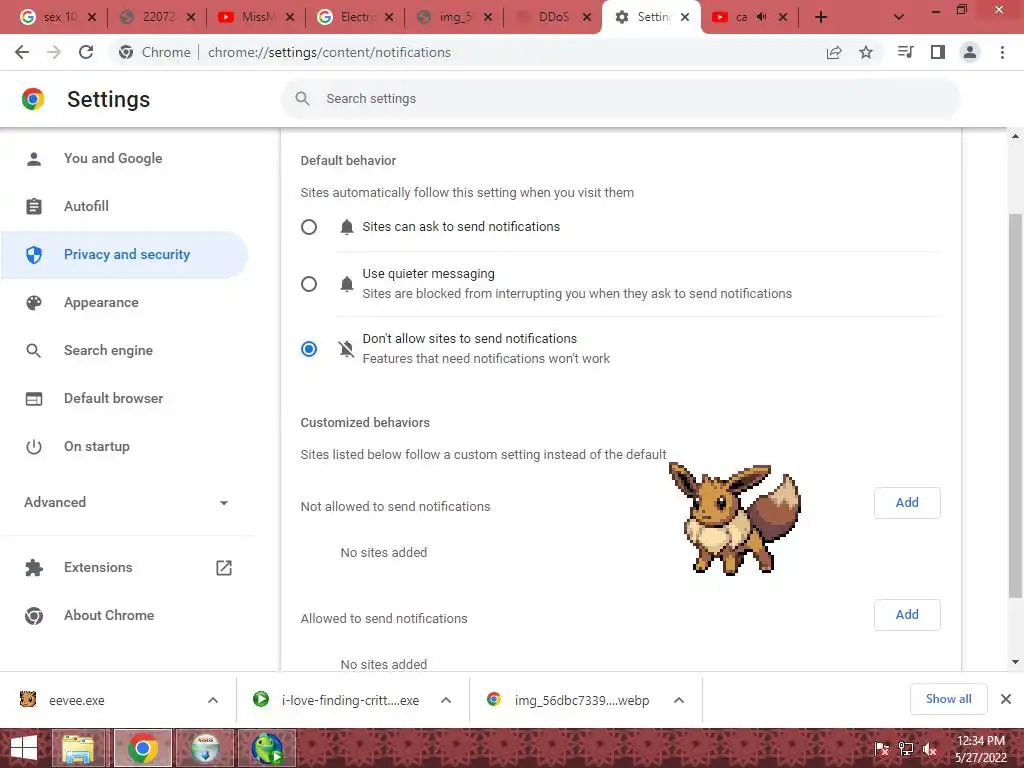Click the network tray icon
This screenshot has height=768, width=1024.
(x=906, y=750)
